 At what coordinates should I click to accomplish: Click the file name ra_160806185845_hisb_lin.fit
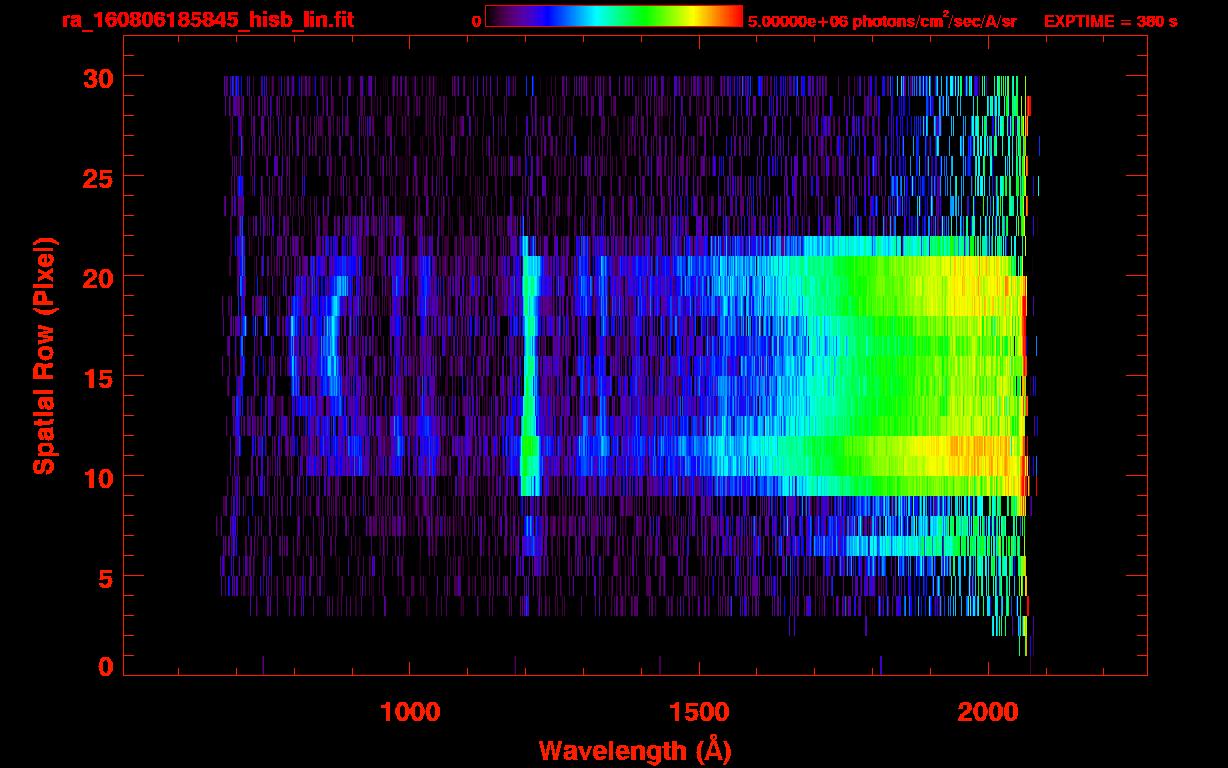point(207,20)
